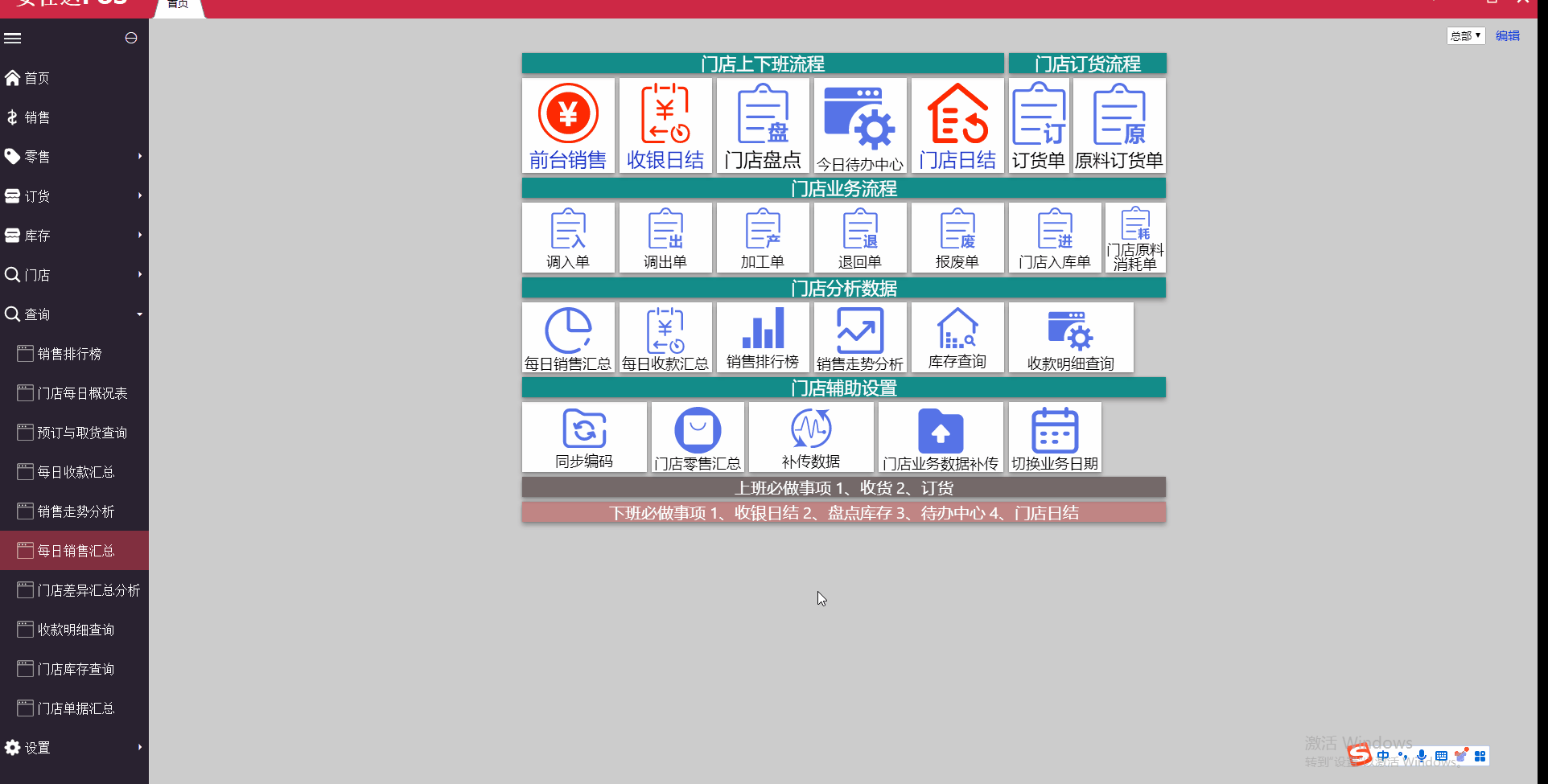
Task: Open the 门店入库单 store receipt form
Action: click(1055, 238)
